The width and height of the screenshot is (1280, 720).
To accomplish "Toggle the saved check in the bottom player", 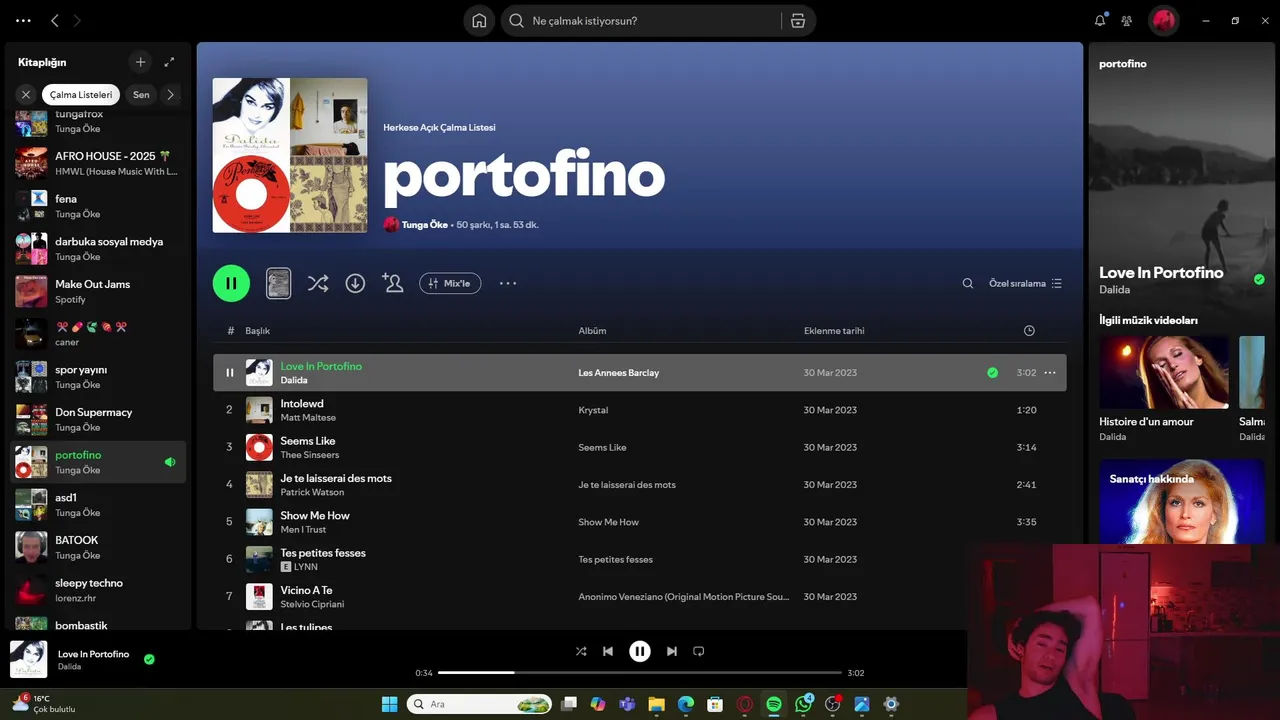I will click(149, 660).
